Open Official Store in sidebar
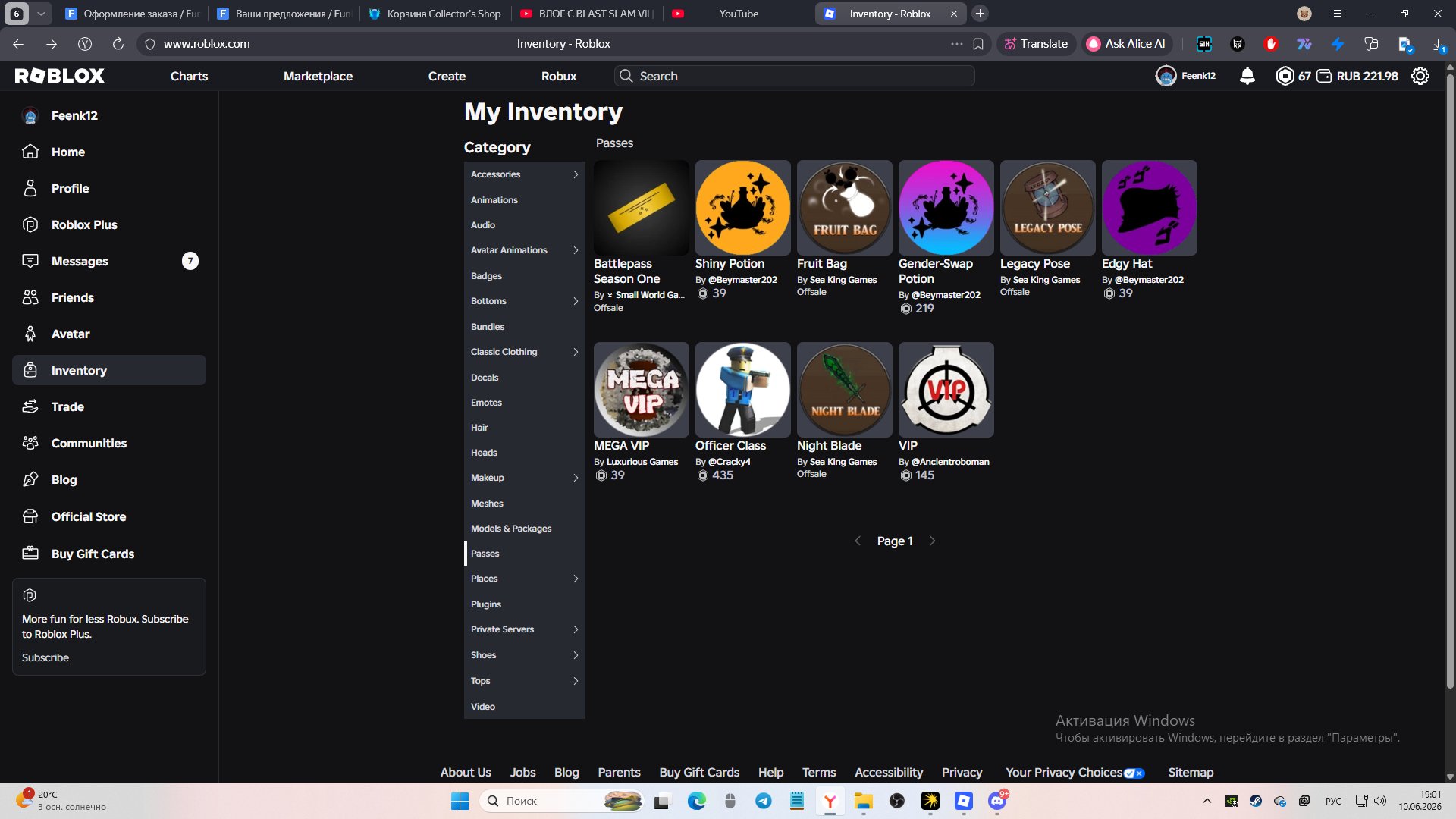 coord(109,516)
